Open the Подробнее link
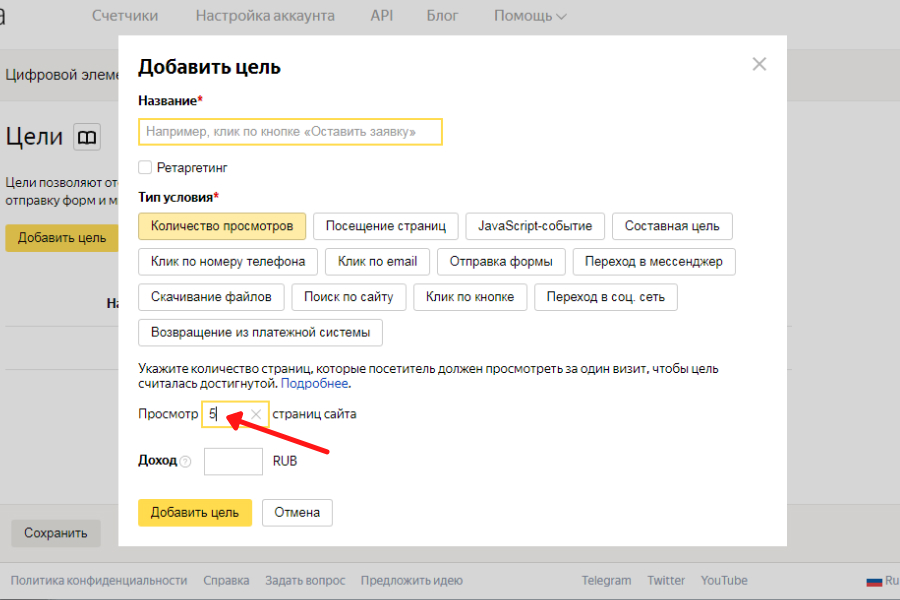Image resolution: width=900 pixels, height=600 pixels. pyautogui.click(x=315, y=384)
